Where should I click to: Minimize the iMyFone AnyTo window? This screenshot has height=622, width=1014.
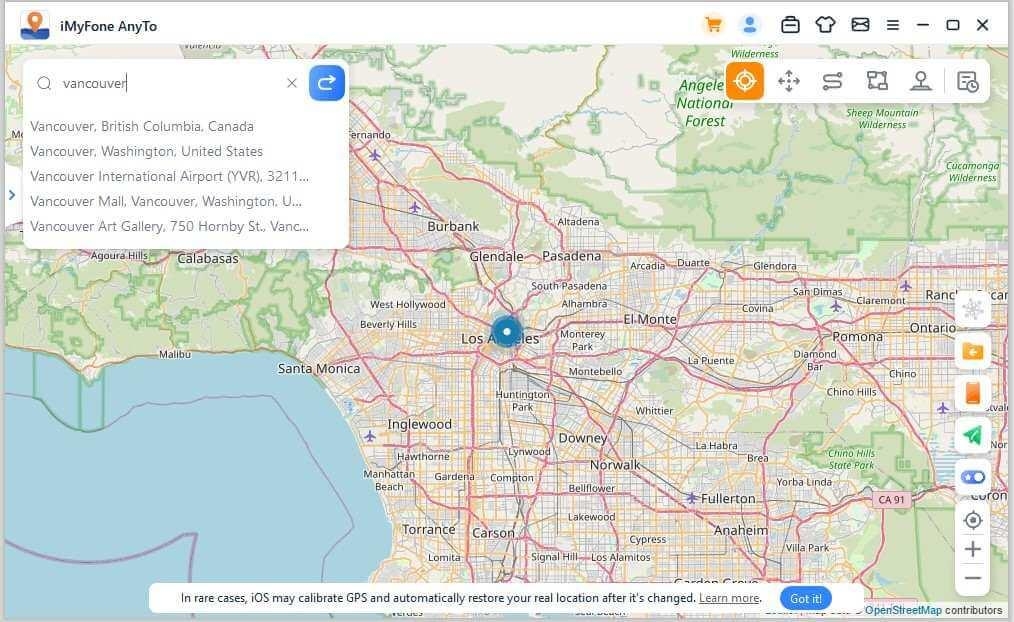923,25
